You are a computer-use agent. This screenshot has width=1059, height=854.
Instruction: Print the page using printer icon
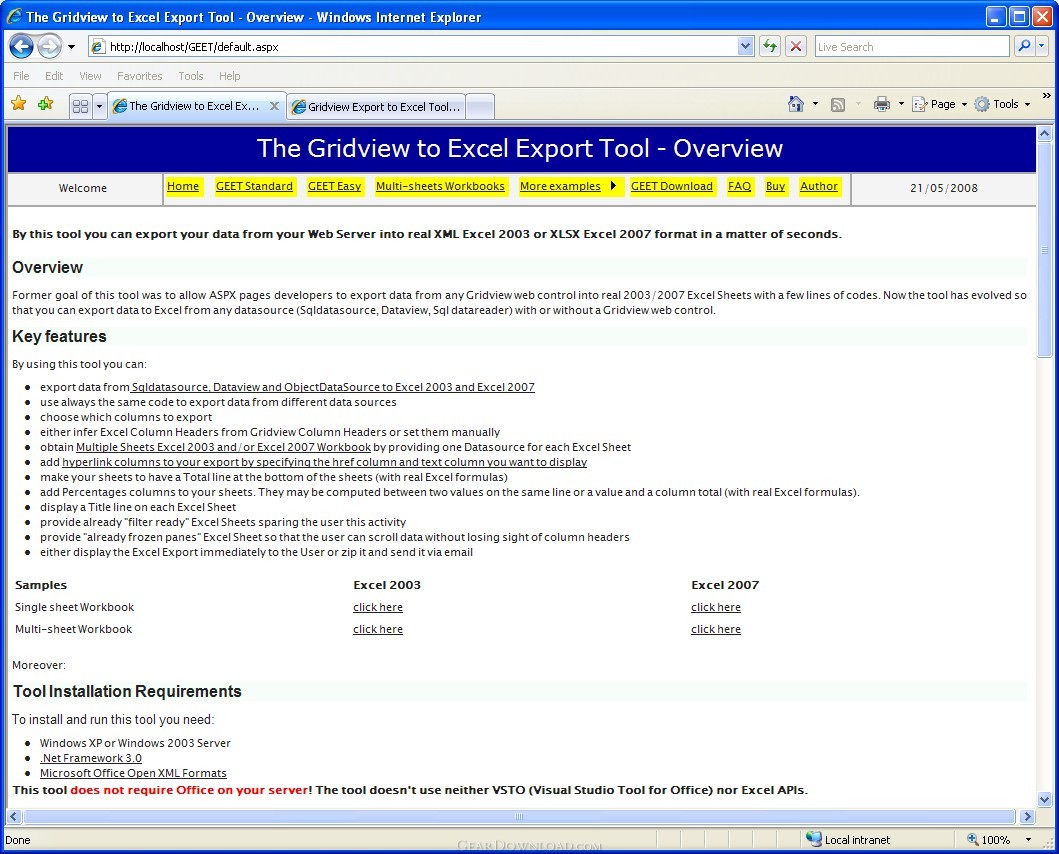(x=881, y=104)
